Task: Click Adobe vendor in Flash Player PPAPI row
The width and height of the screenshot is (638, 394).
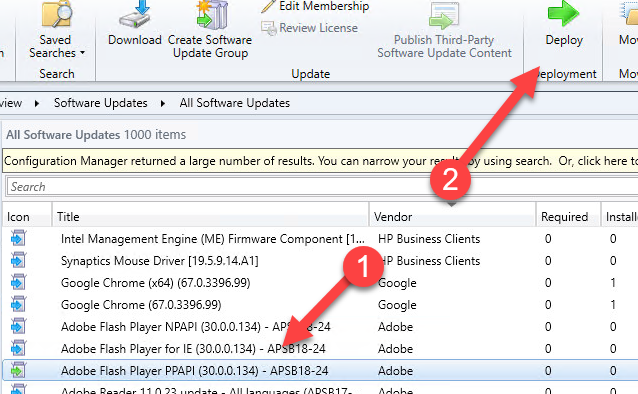Action: [x=395, y=371]
